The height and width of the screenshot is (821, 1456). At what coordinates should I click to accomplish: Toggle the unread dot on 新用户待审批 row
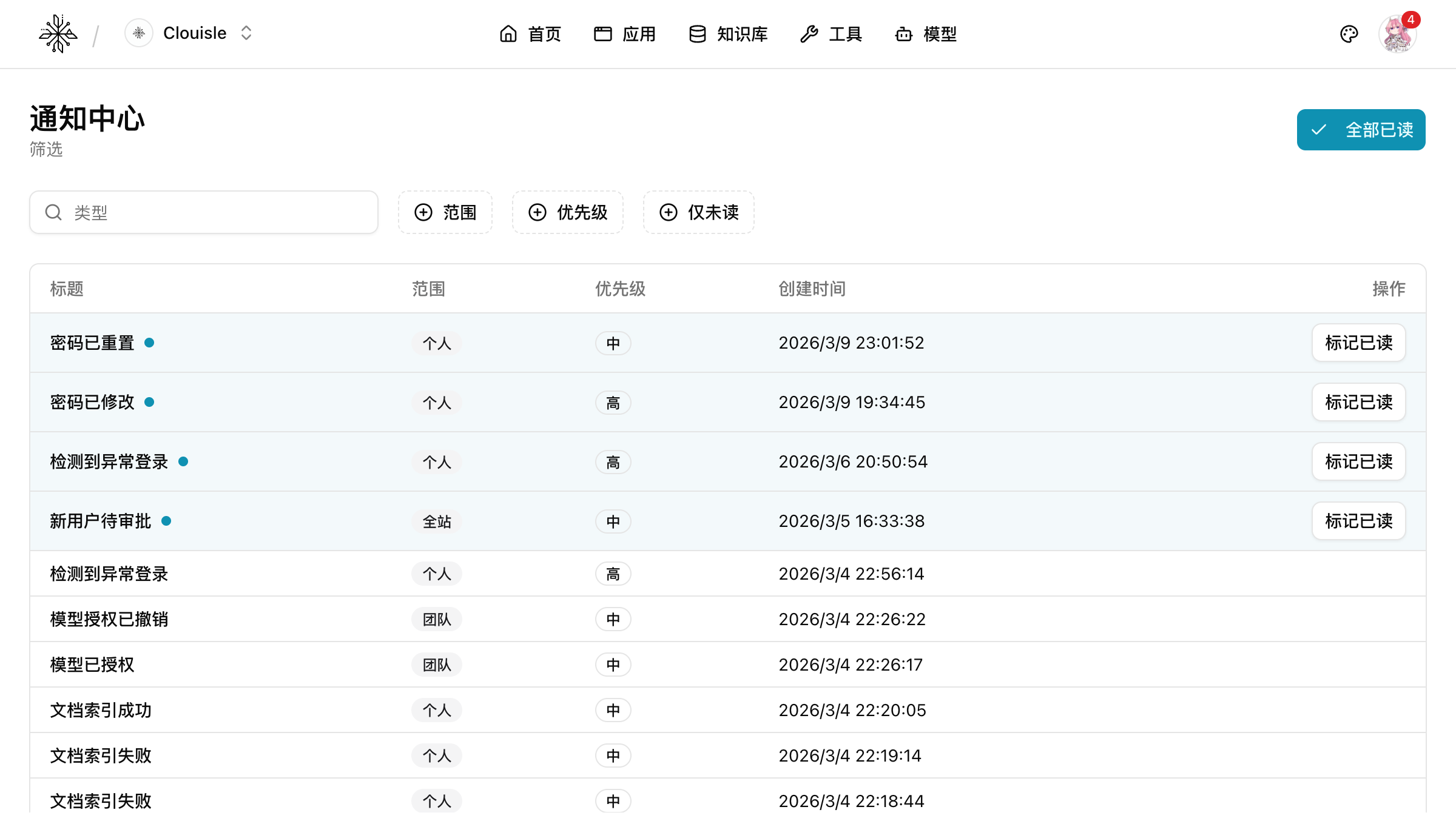(x=166, y=520)
